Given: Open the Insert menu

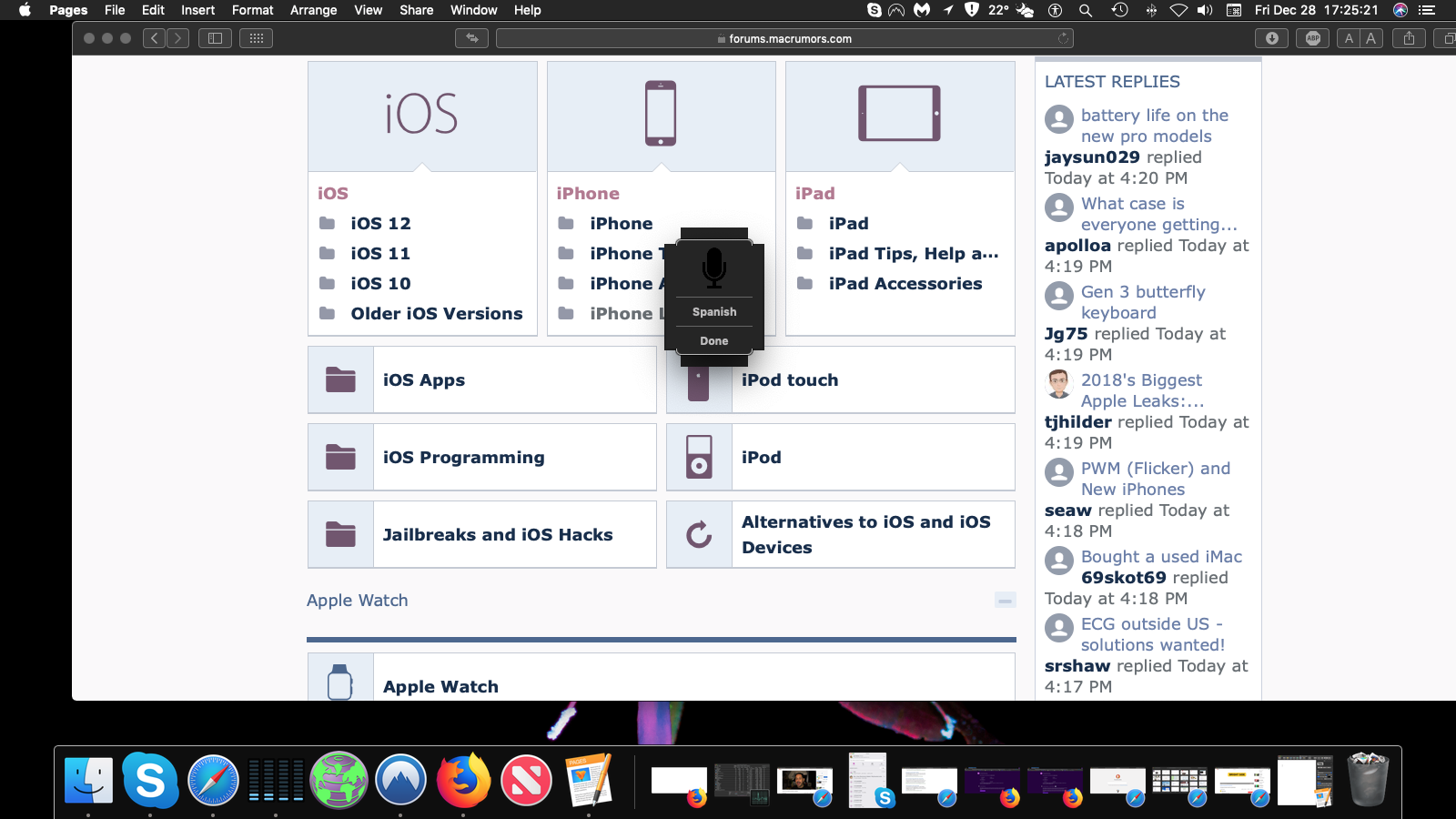Looking at the screenshot, I should click(197, 10).
